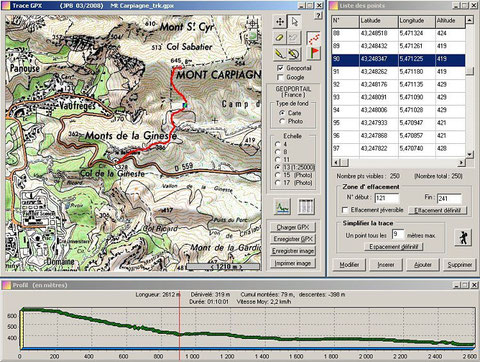Select the Photo background type radio
This screenshot has width=480, height=362.
(282, 121)
